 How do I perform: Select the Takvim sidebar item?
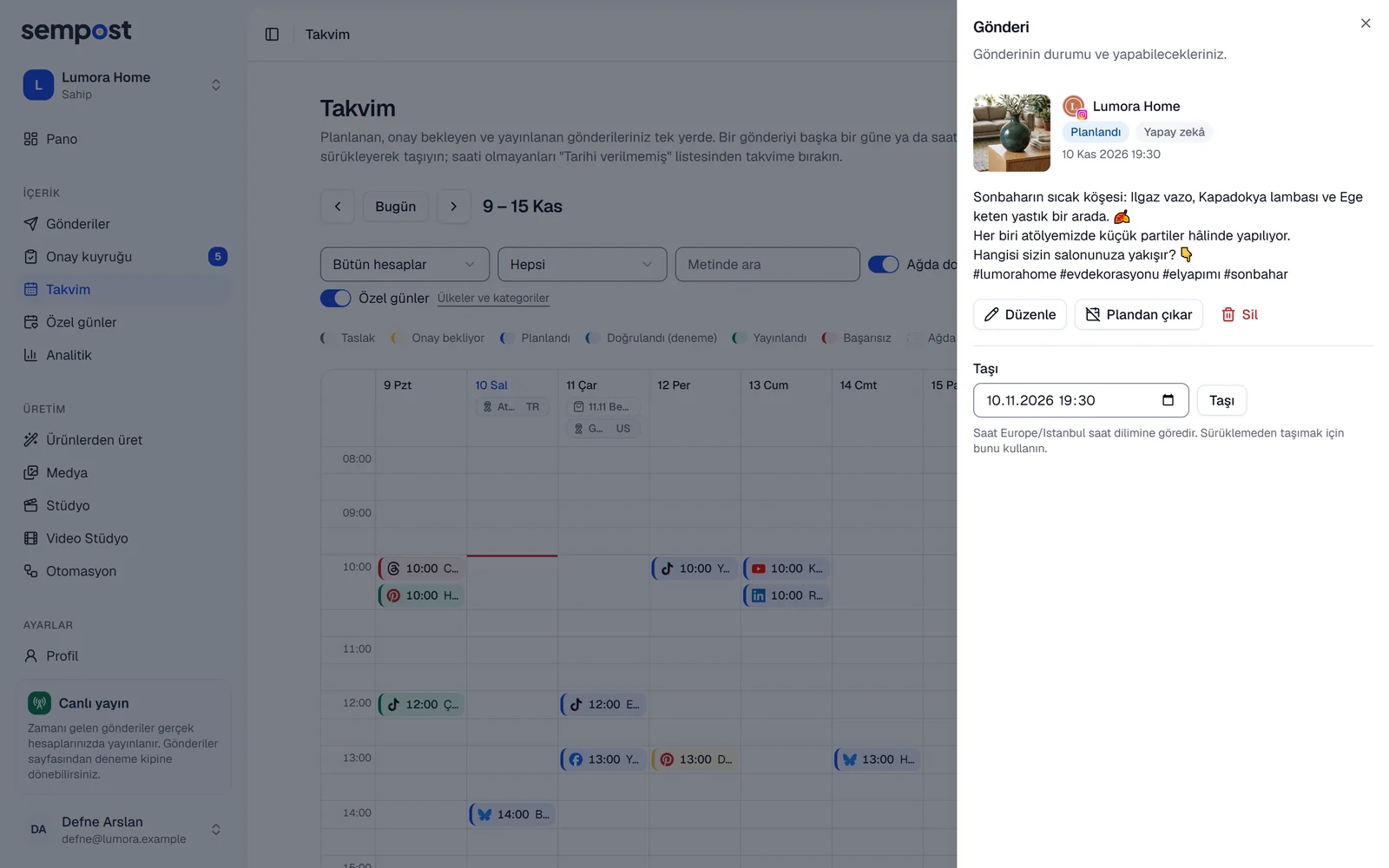coord(124,289)
